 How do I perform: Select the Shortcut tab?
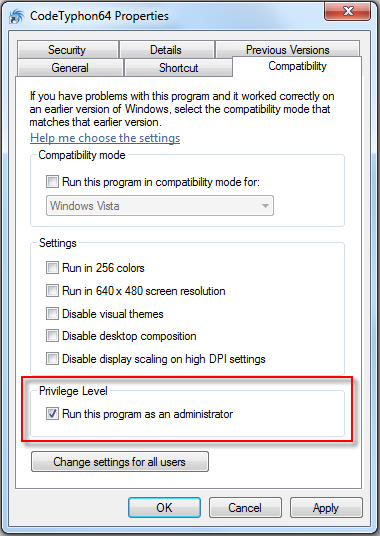tap(178, 68)
